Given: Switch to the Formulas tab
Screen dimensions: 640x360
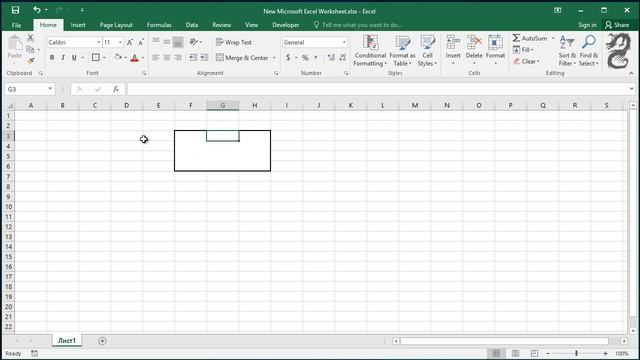Looking at the screenshot, I should (x=159, y=25).
